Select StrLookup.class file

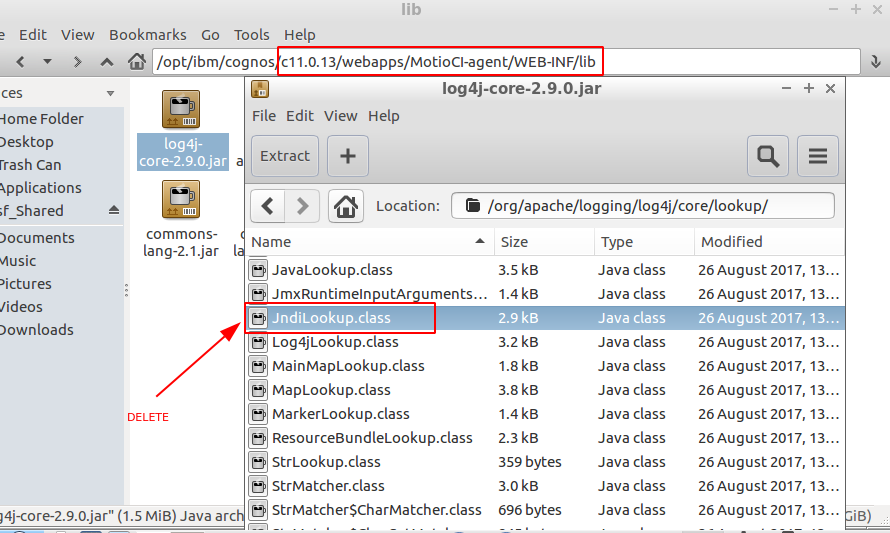pyautogui.click(x=545, y=462)
